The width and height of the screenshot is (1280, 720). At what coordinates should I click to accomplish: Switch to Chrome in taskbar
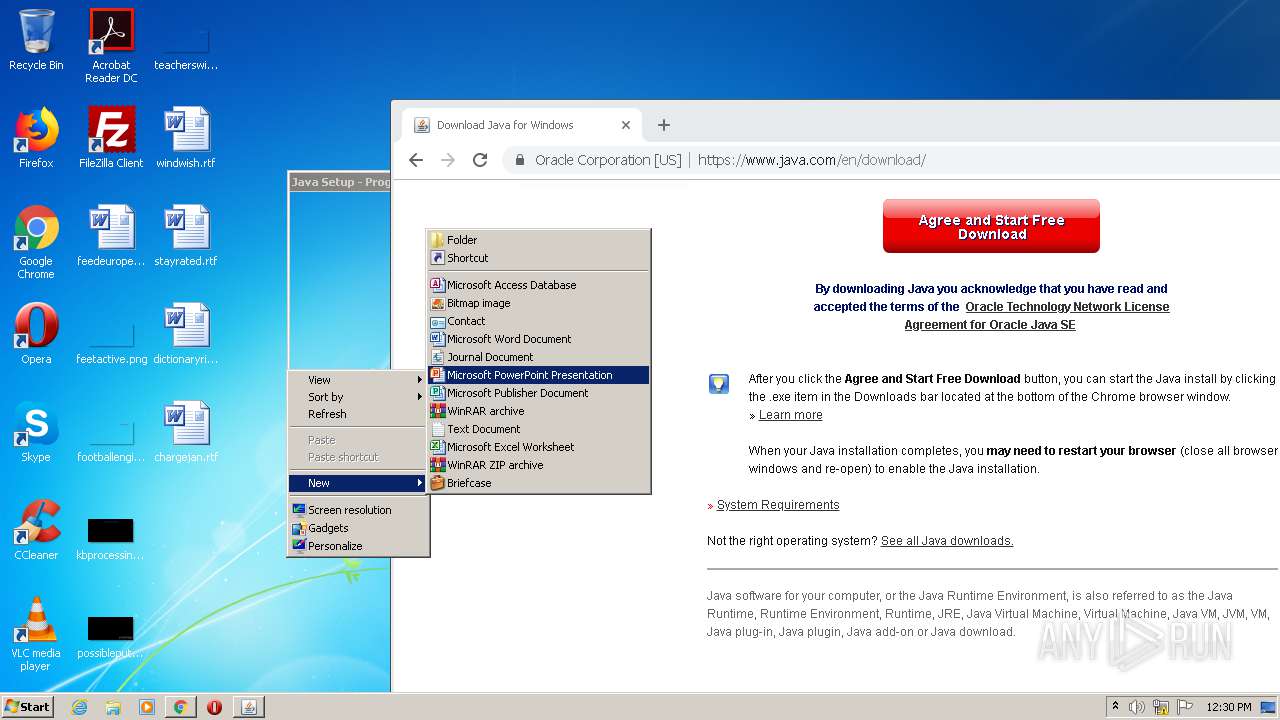click(180, 707)
